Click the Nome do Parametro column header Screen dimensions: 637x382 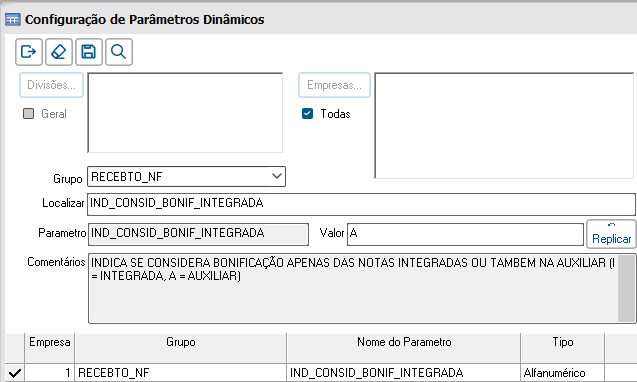pyautogui.click(x=404, y=342)
